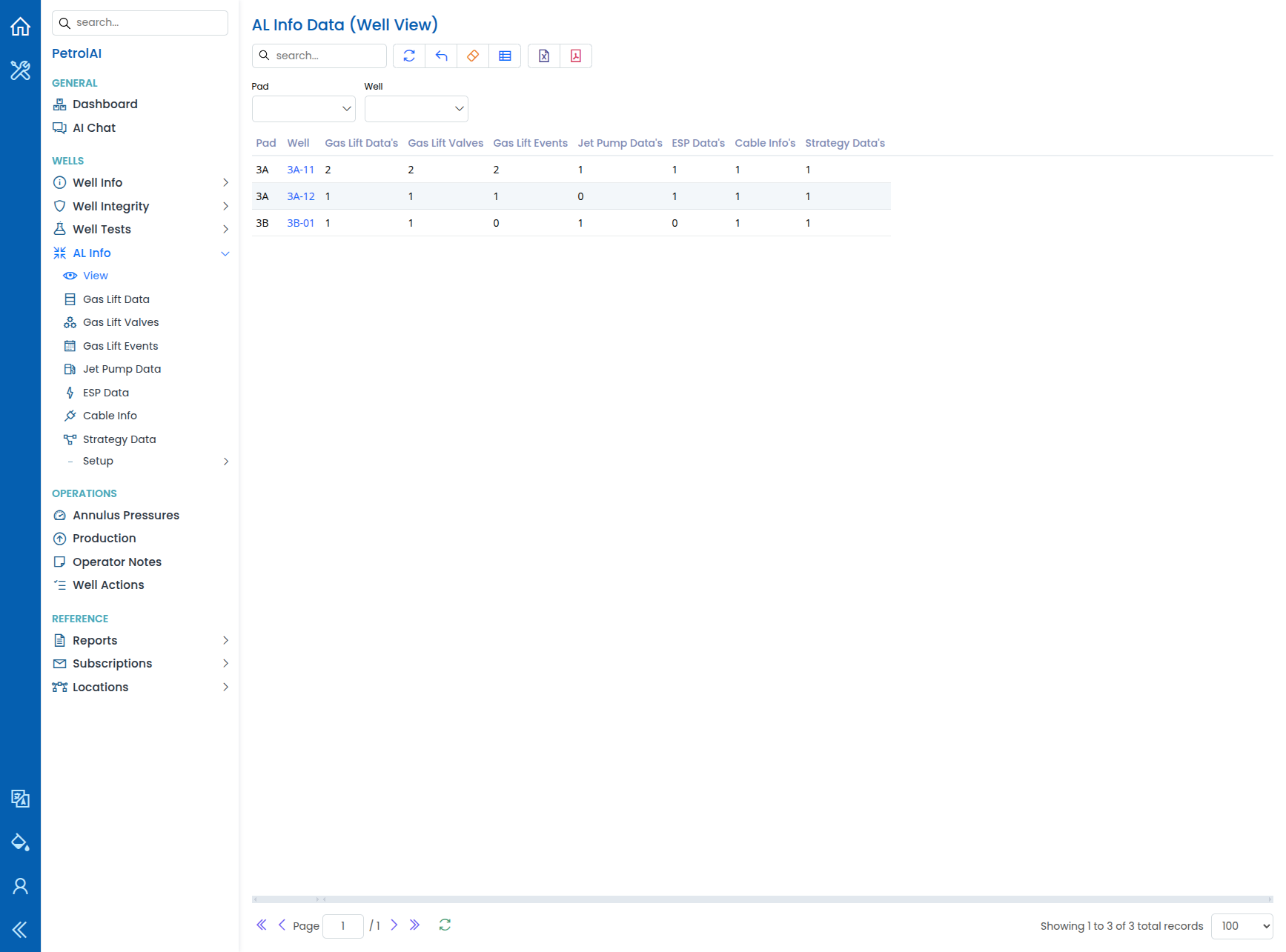Export to Excel file icon
1286x952 pixels.
tap(544, 56)
